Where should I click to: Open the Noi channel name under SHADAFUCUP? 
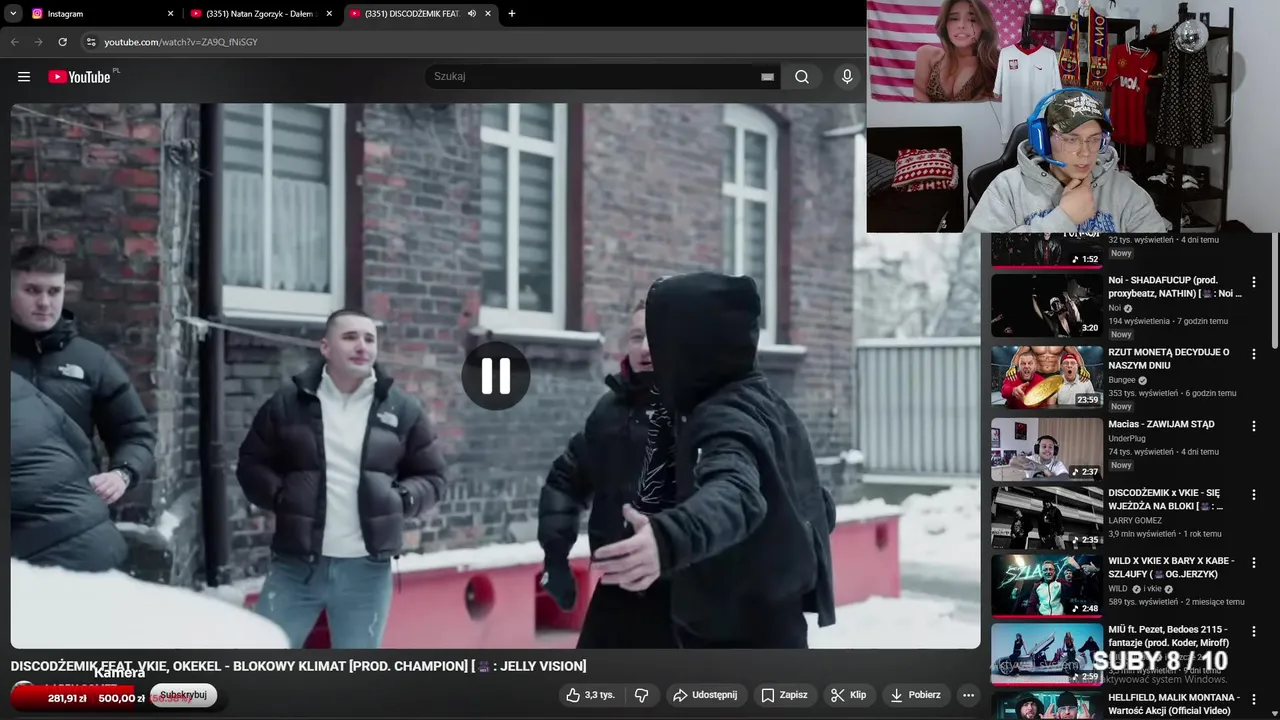(1115, 308)
